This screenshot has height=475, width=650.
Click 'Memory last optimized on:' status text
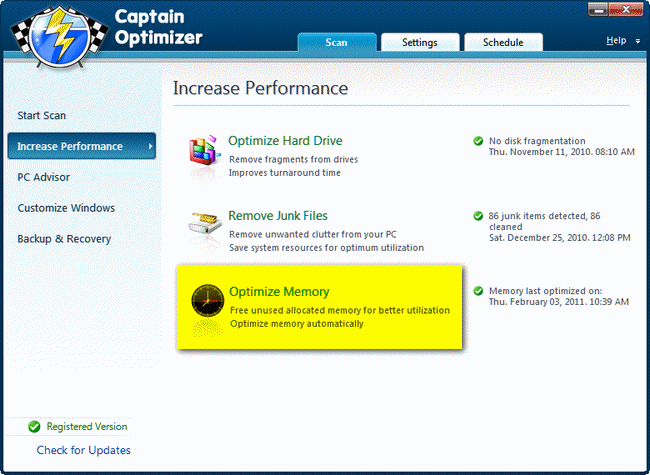546,291
